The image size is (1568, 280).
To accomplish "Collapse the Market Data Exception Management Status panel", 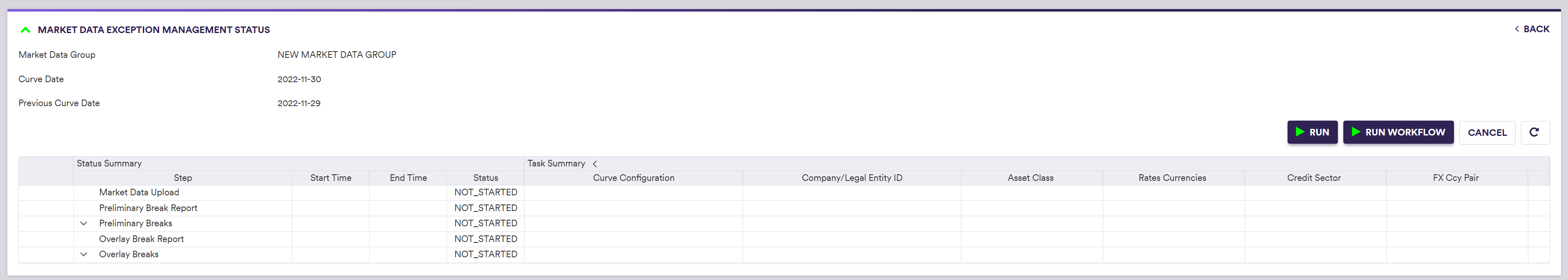I will point(25,30).
